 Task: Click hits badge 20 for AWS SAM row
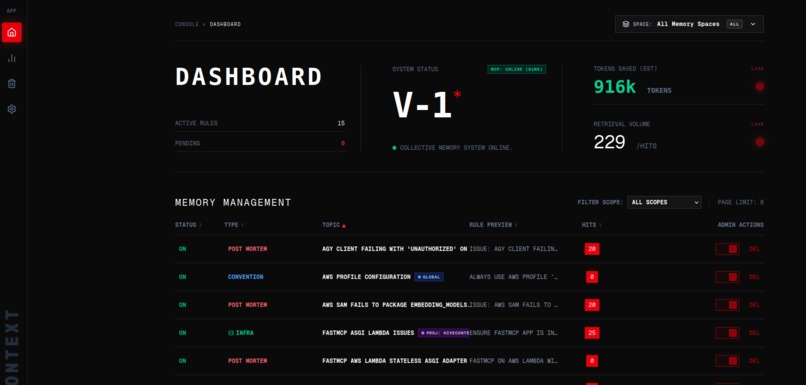coord(592,305)
